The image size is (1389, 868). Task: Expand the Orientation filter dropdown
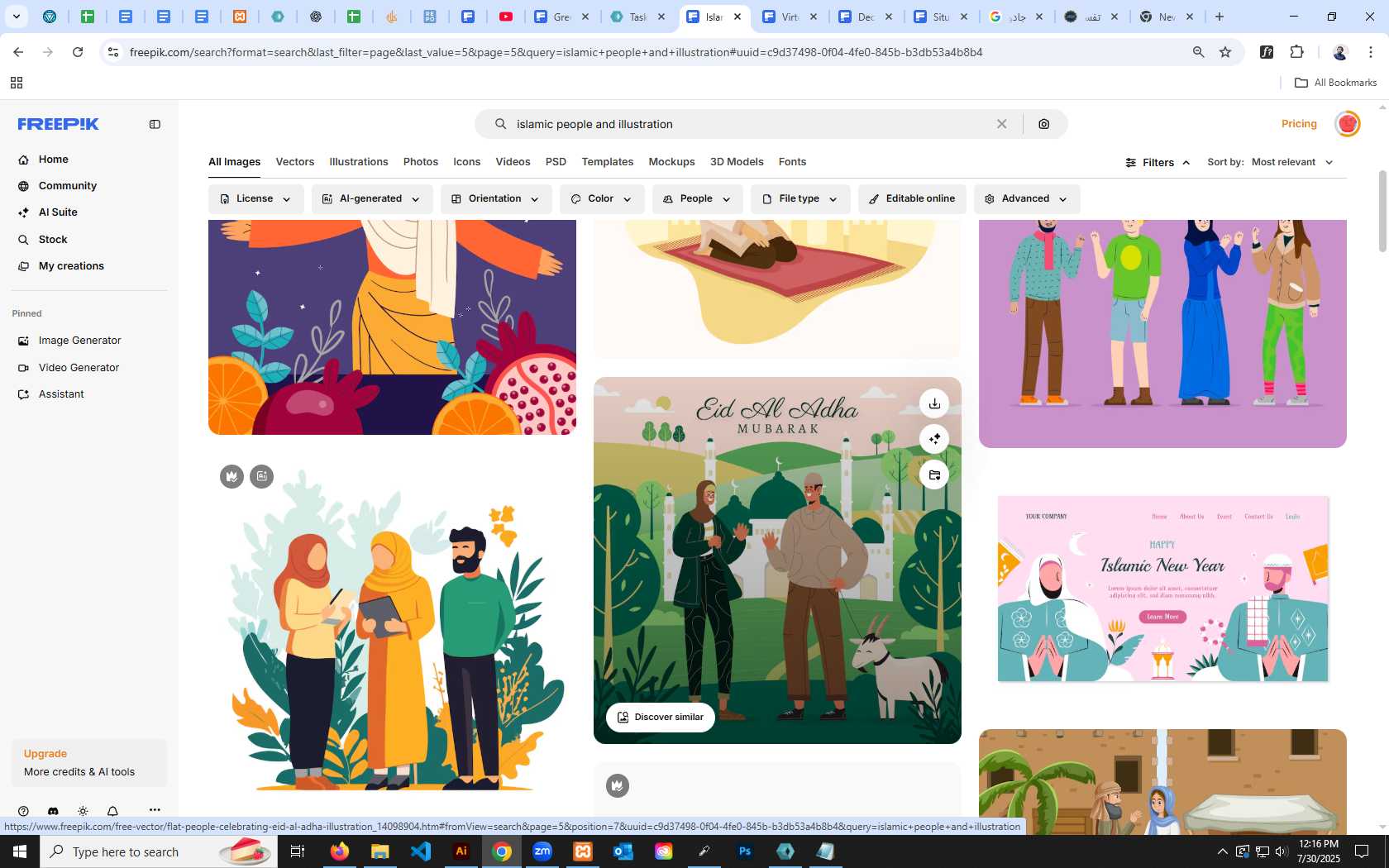[x=496, y=199]
